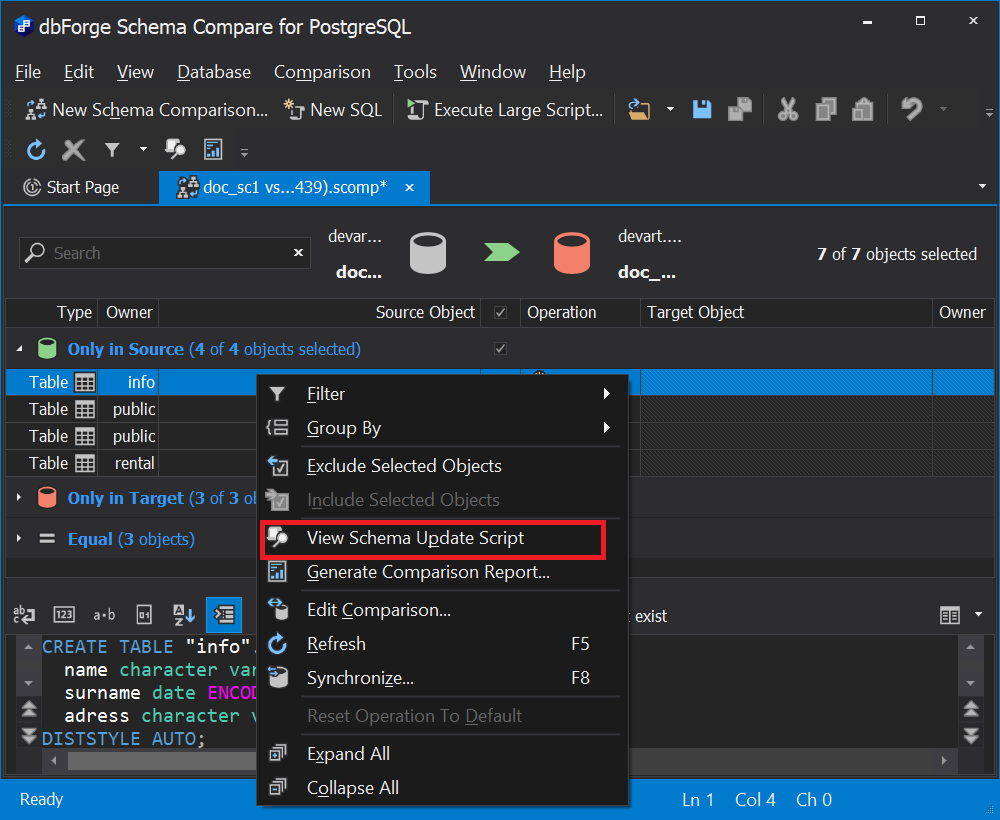Choose Synchronize in context menu

pyautogui.click(x=442, y=678)
